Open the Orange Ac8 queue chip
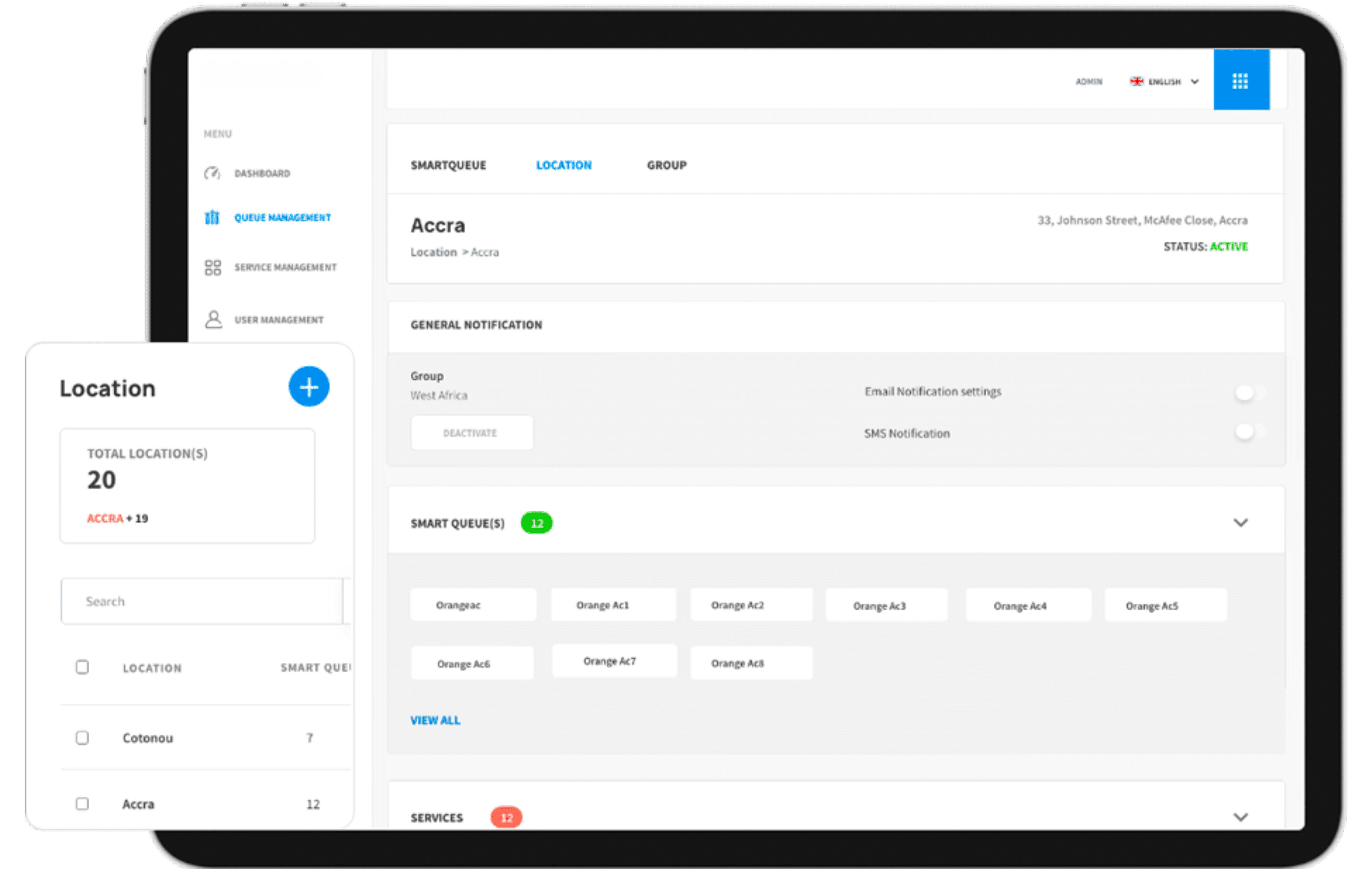1372x869 pixels. [x=751, y=663]
